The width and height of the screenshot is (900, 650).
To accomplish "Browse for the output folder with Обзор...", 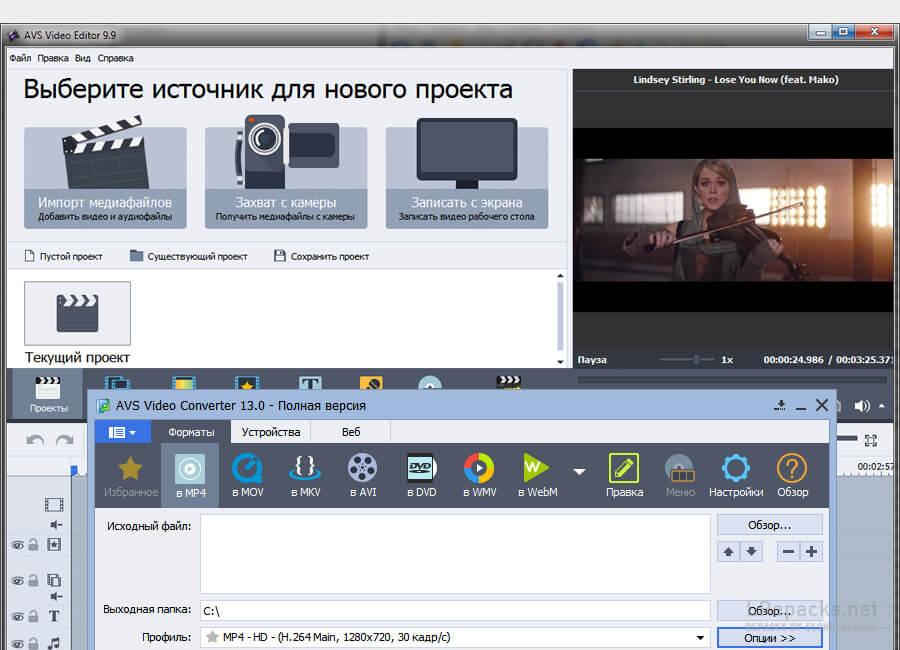I will click(x=770, y=610).
